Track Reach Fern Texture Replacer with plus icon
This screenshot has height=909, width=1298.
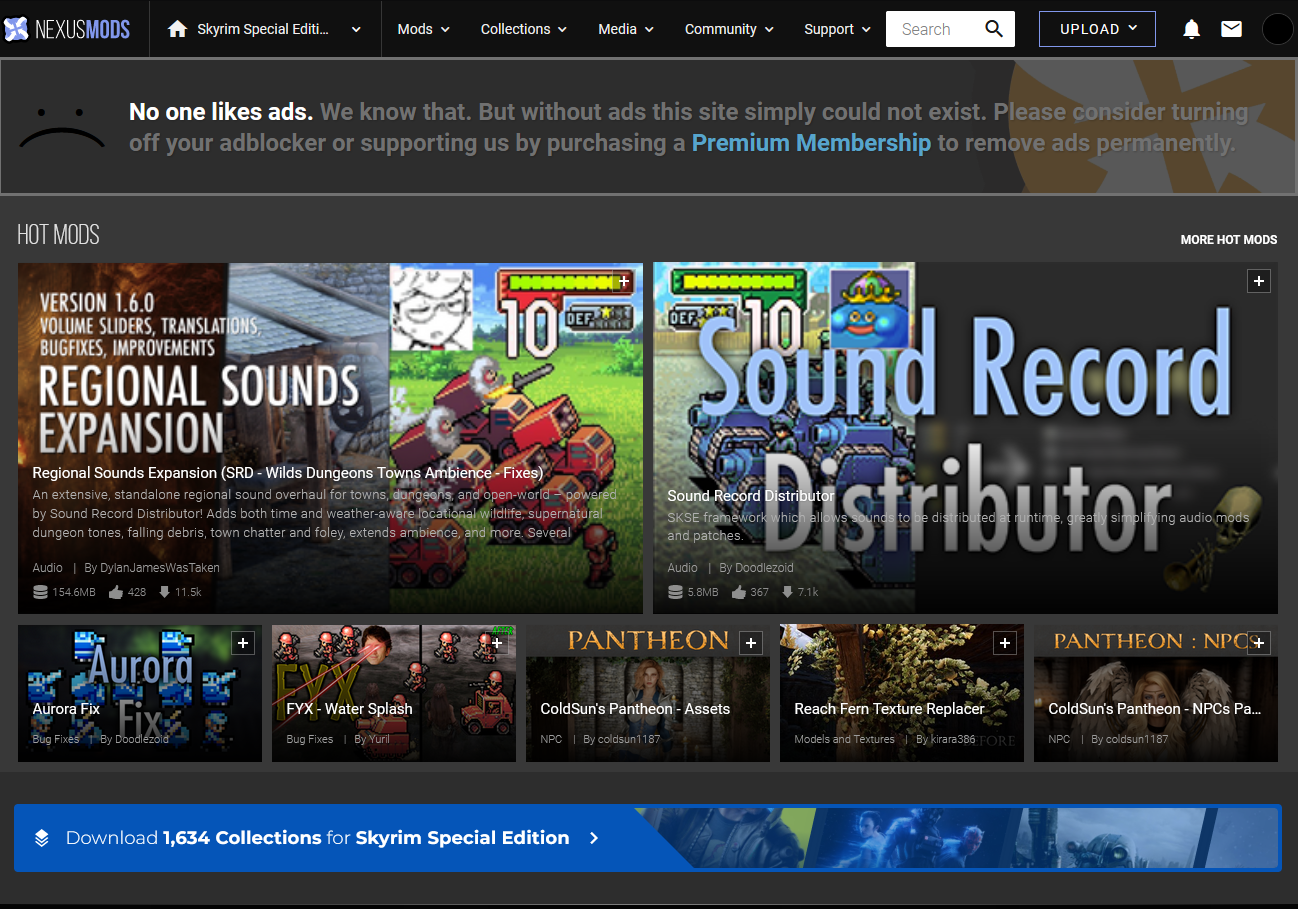click(1004, 643)
